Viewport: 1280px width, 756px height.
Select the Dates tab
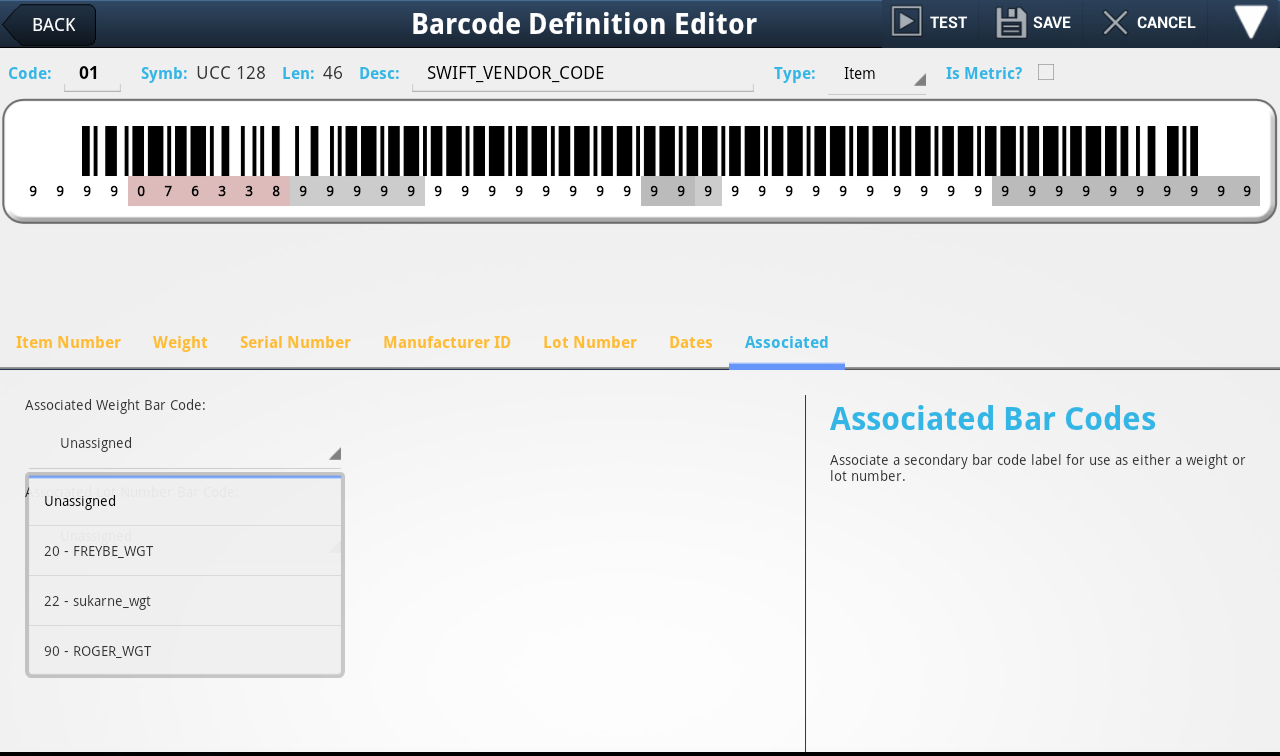coord(691,343)
